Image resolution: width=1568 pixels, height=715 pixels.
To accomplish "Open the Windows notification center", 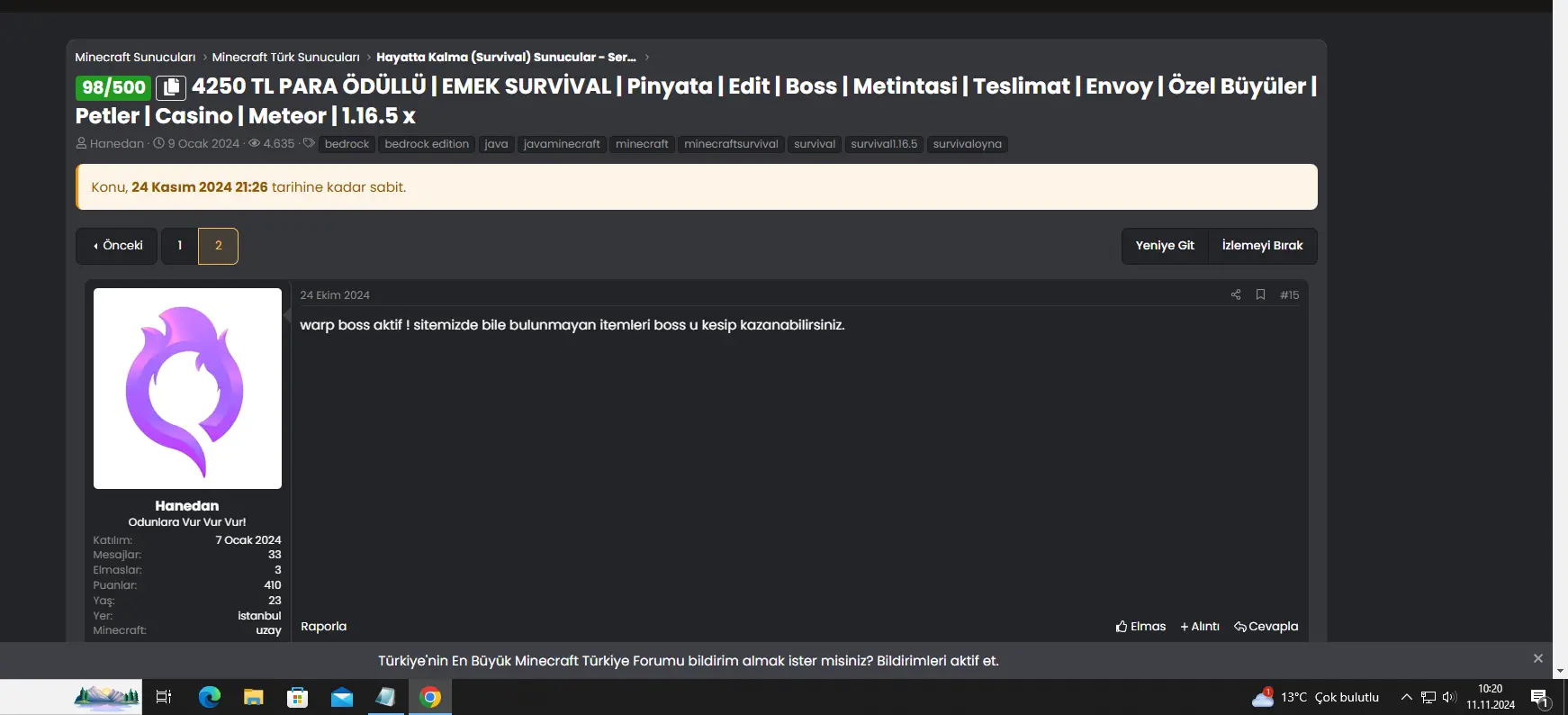I will [x=1539, y=698].
